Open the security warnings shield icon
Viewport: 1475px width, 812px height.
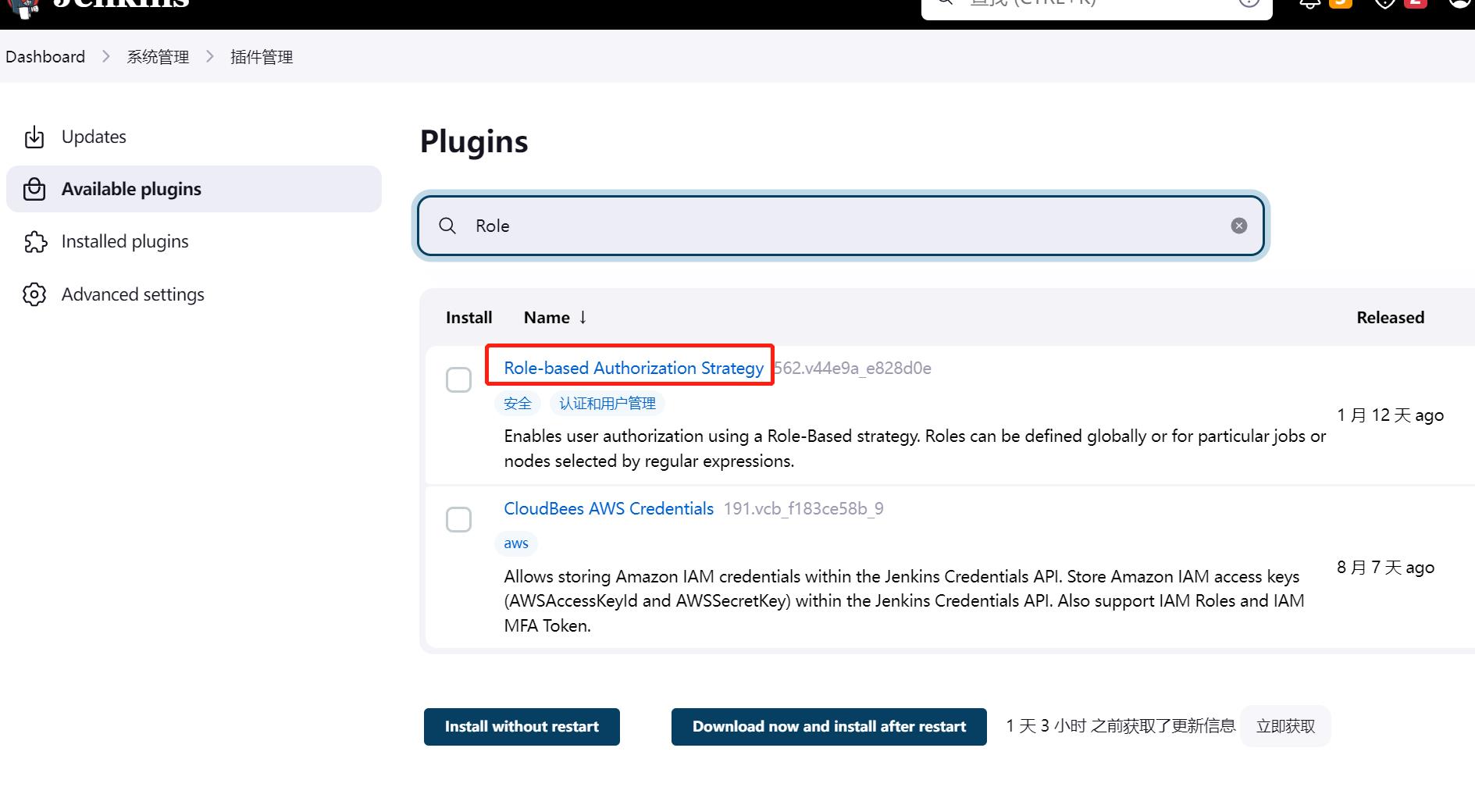(1384, 3)
